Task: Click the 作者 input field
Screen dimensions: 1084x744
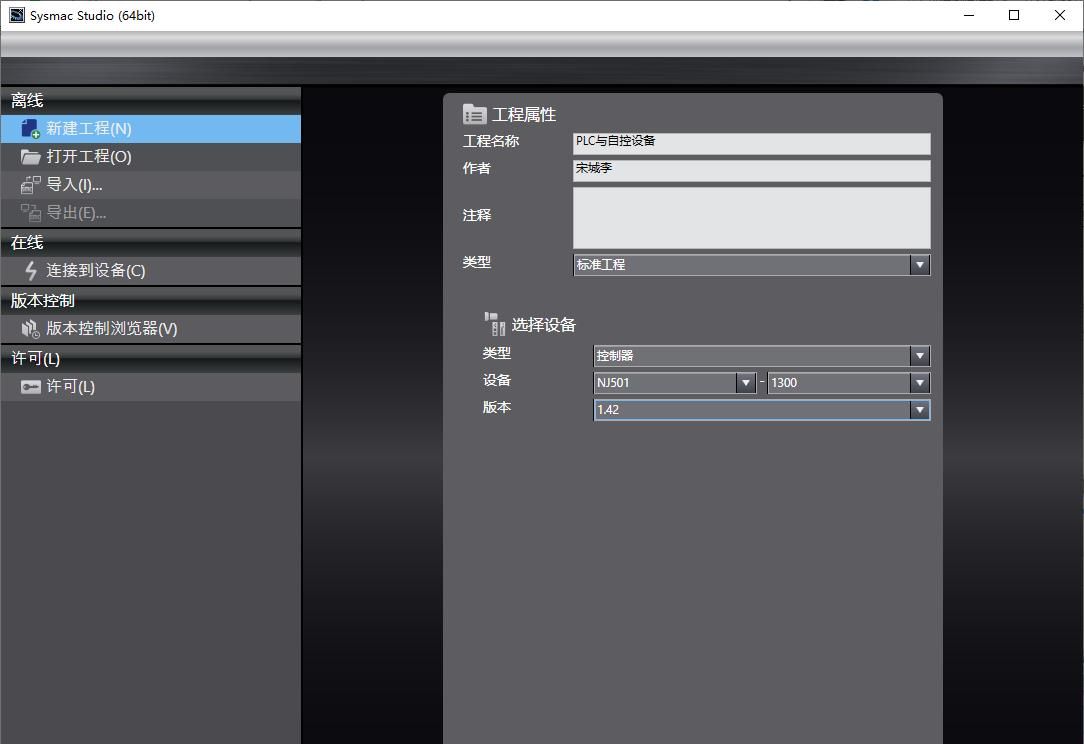Action: (x=751, y=171)
